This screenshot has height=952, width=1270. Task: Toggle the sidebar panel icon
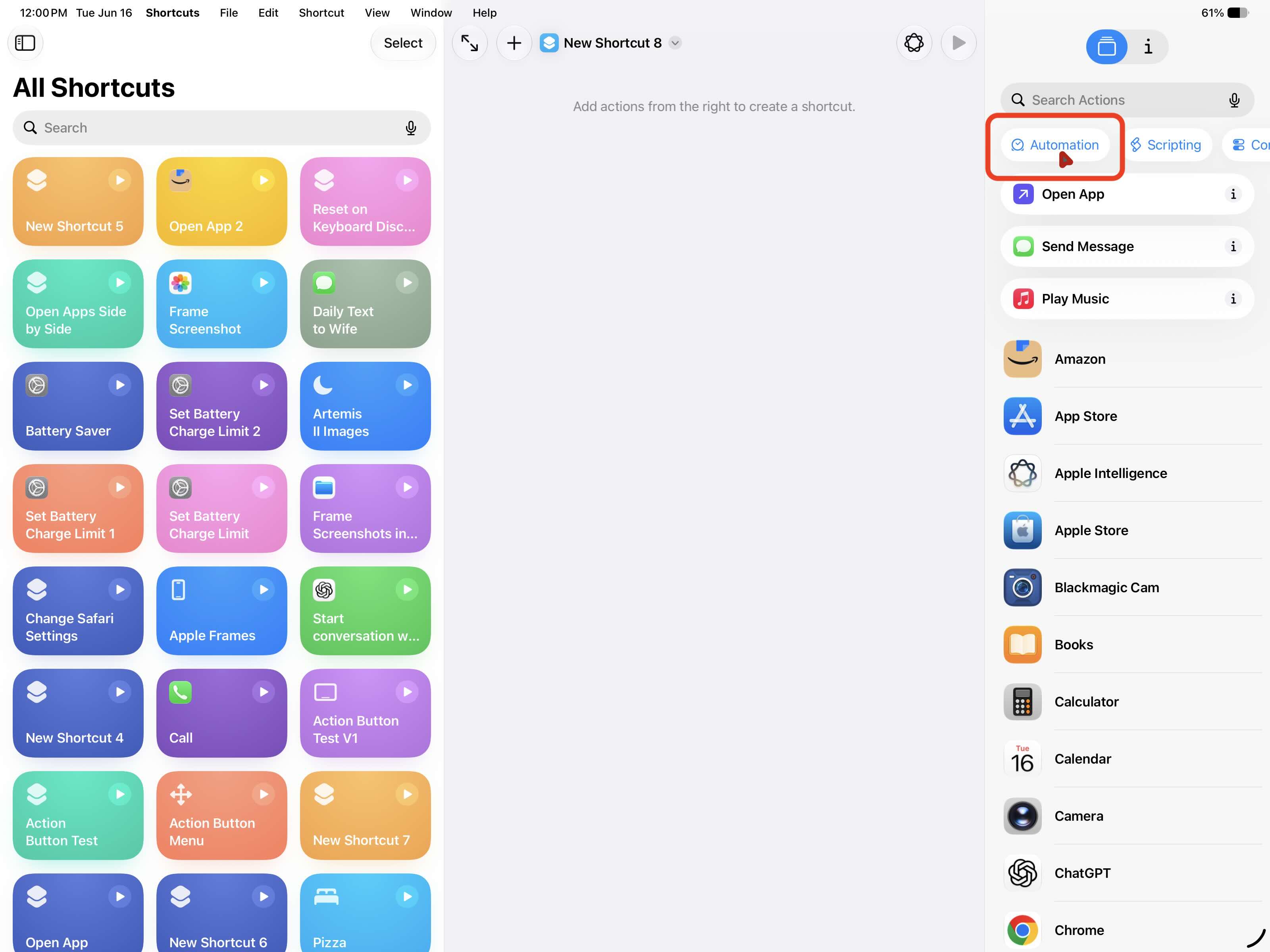tap(25, 43)
